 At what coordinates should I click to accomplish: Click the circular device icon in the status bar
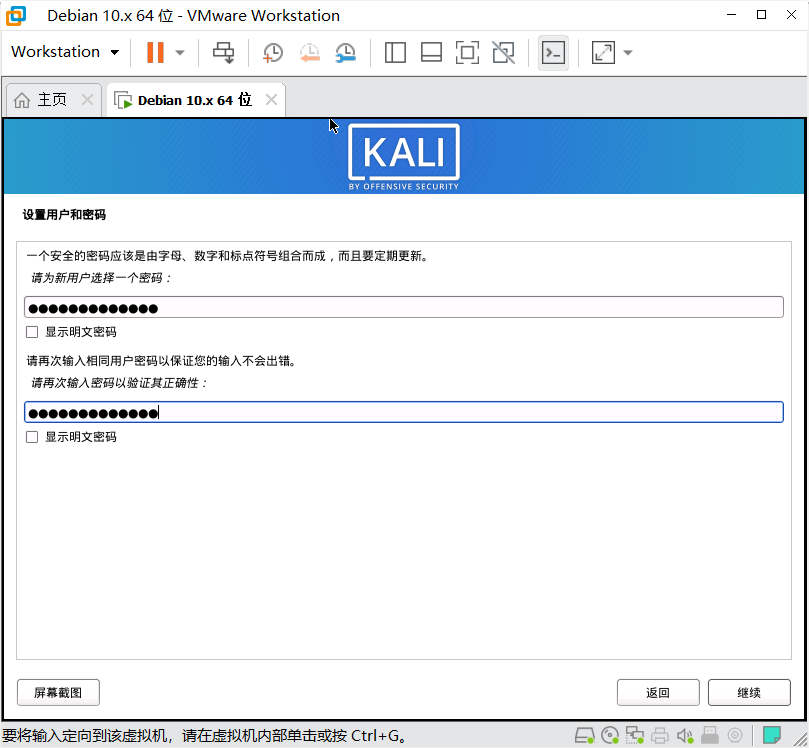[x=735, y=735]
